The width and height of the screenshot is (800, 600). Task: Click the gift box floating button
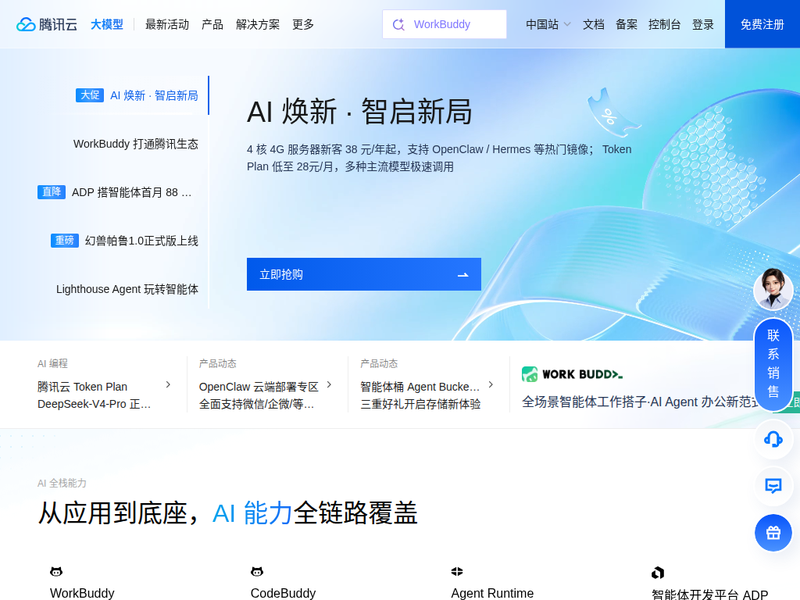773,533
